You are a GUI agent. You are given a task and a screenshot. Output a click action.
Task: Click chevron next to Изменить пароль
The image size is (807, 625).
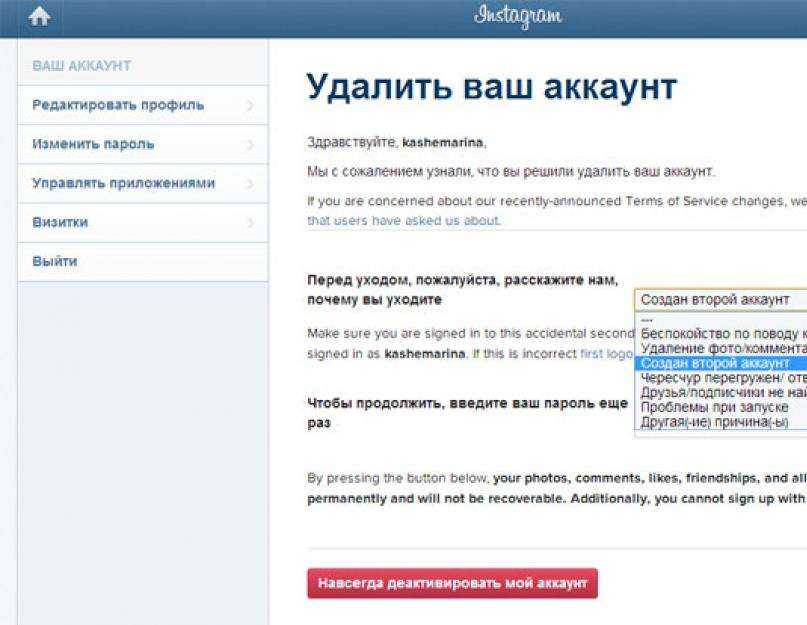coord(250,145)
